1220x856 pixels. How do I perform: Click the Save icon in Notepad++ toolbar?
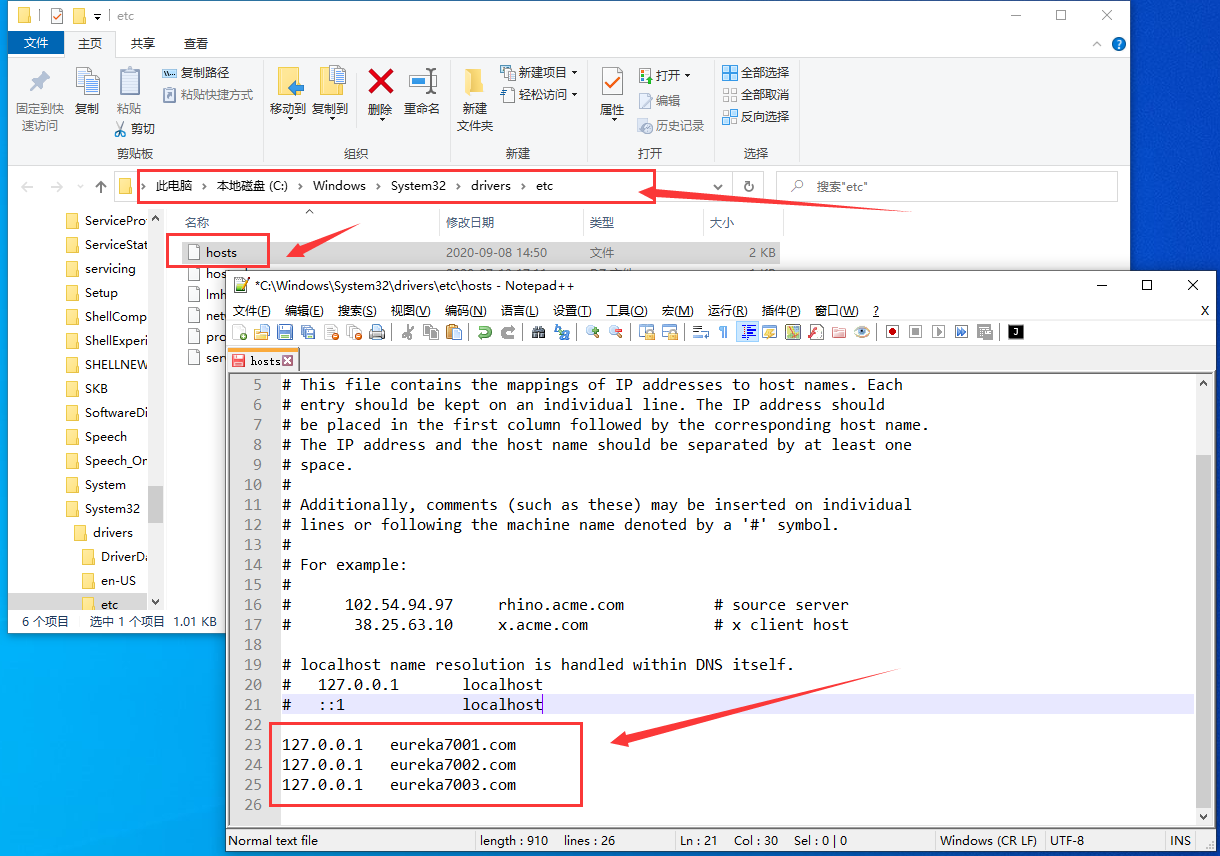(285, 332)
